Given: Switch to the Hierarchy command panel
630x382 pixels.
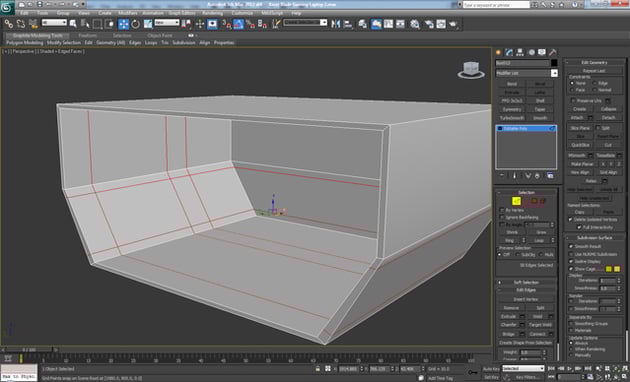Looking at the screenshot, I should point(520,52).
